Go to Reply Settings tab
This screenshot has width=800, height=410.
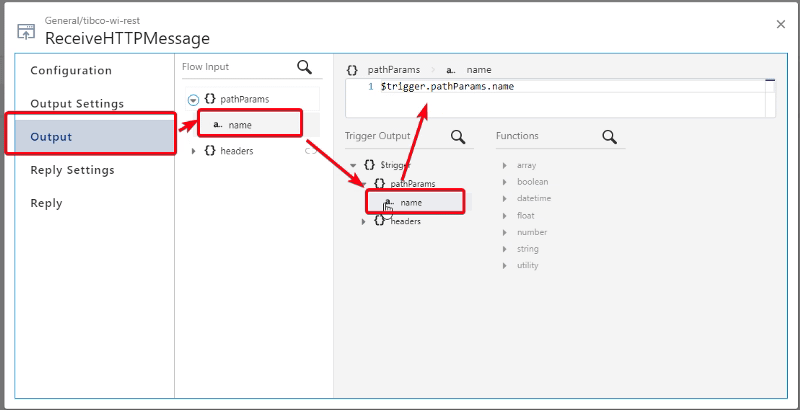point(72,170)
